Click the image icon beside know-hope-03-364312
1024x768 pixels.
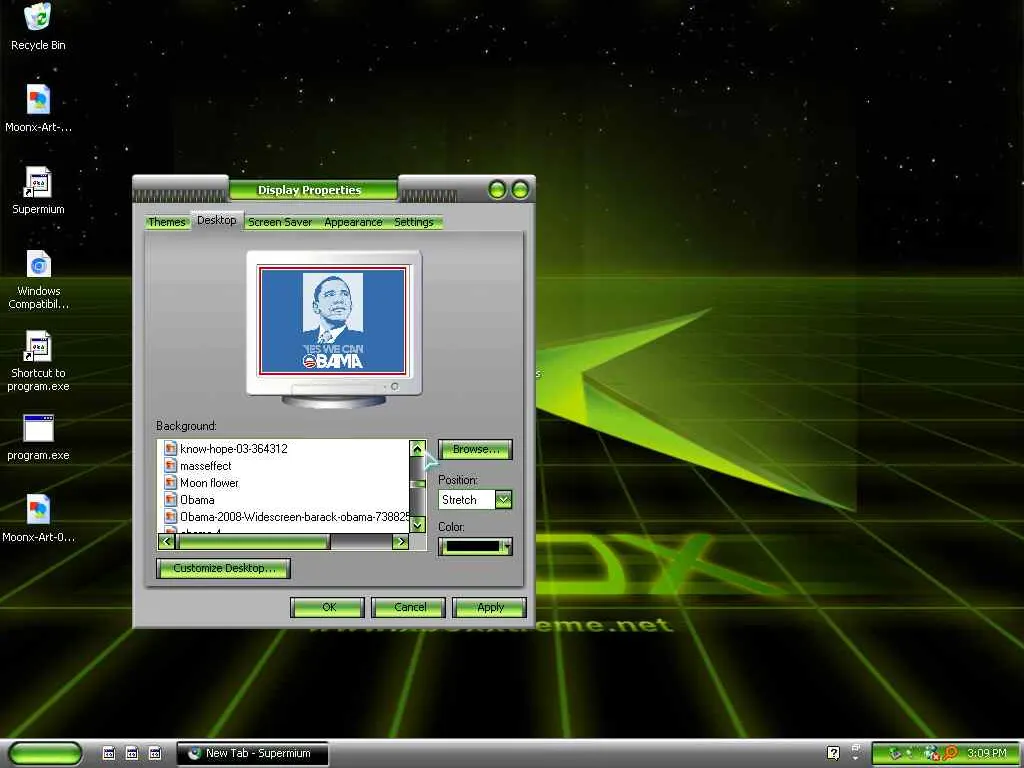tap(170, 449)
